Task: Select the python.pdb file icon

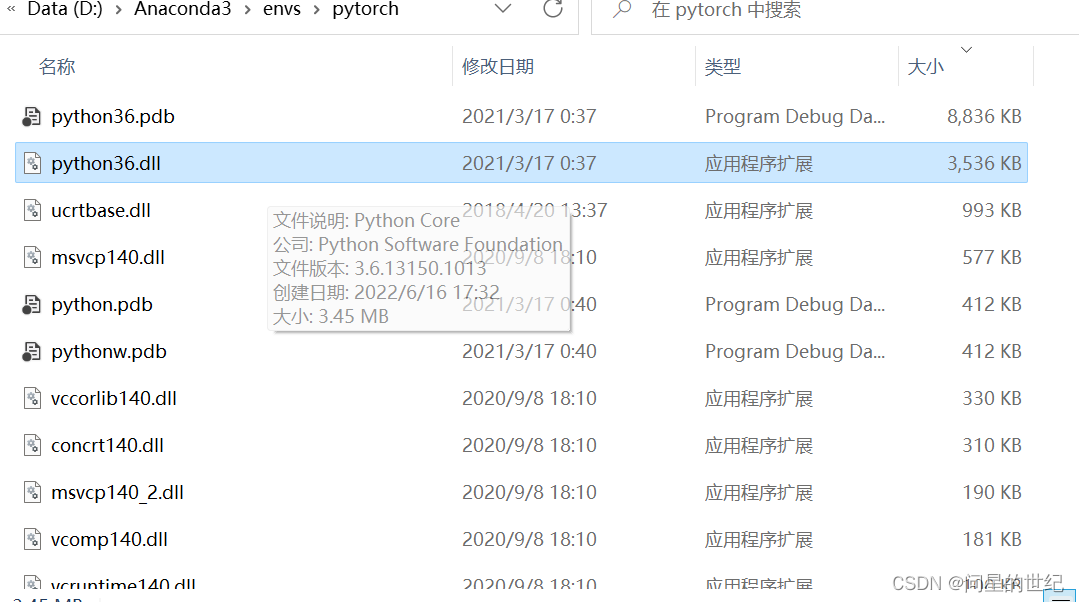Action: [x=30, y=304]
